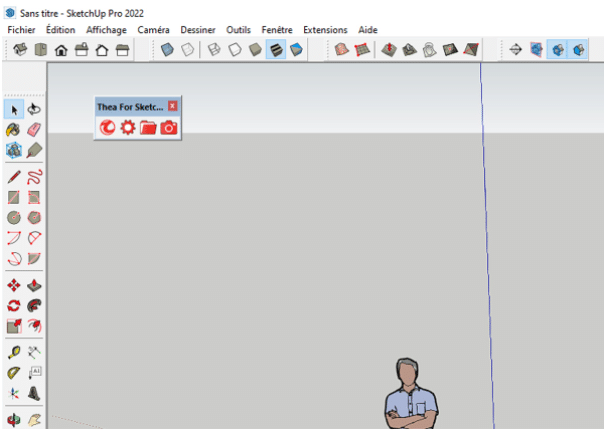Viewport: 606px width, 430px height.
Task: Select the Sandbox Smoove tool
Action: (389, 49)
